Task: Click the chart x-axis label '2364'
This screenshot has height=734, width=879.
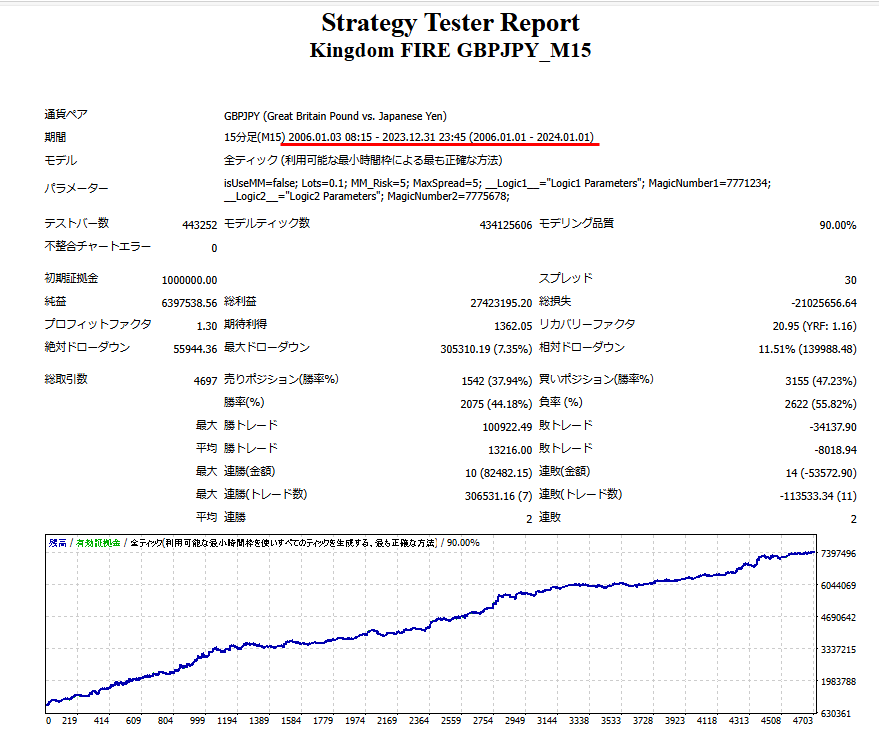Action: click(x=419, y=721)
